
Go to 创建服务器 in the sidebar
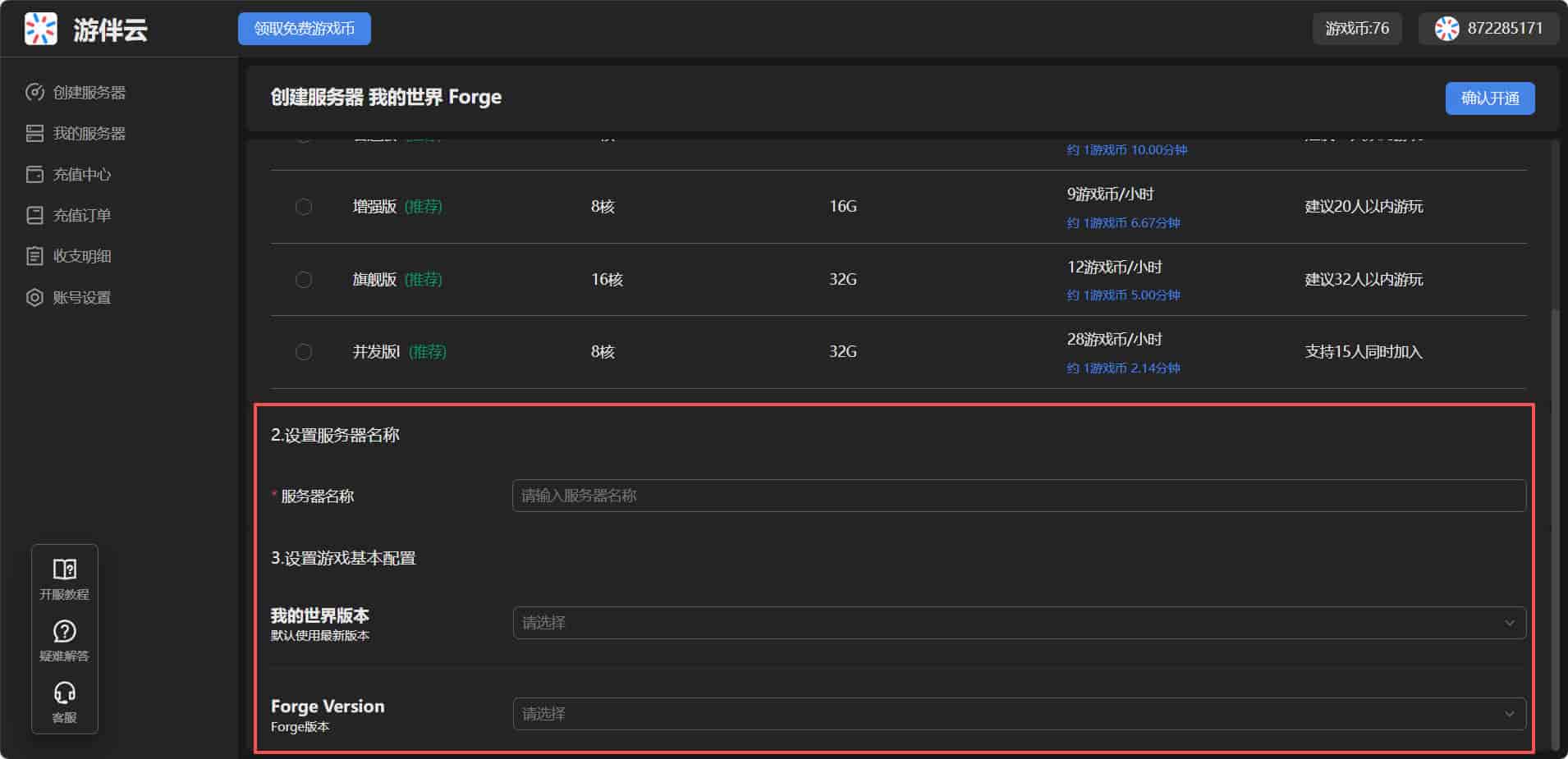point(89,93)
